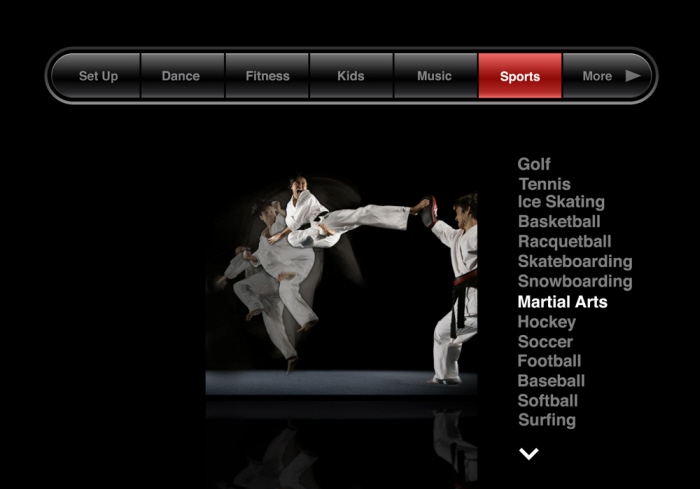
Task: Pick Softball from the list
Action: tap(548, 401)
